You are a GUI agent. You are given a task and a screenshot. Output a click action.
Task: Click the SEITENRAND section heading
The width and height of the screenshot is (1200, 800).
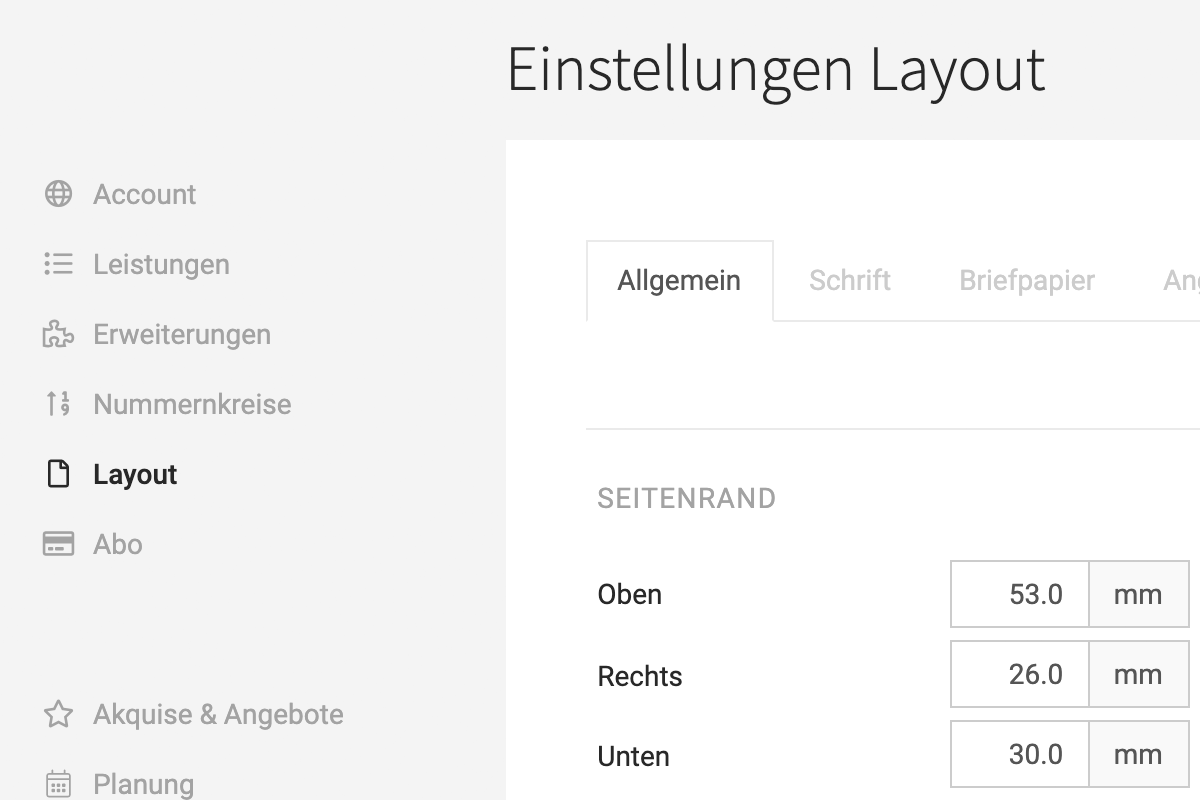[686, 498]
